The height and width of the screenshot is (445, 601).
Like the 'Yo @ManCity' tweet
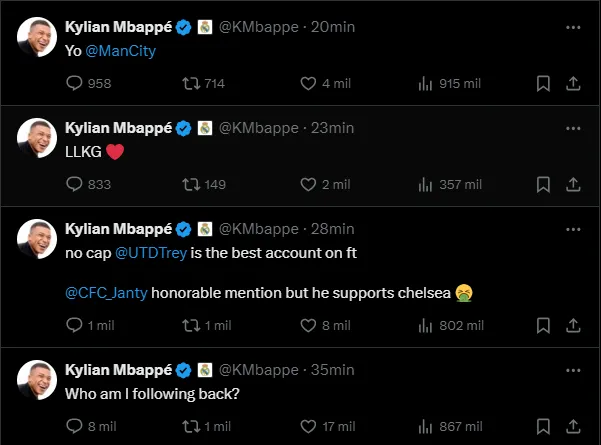pyautogui.click(x=308, y=84)
